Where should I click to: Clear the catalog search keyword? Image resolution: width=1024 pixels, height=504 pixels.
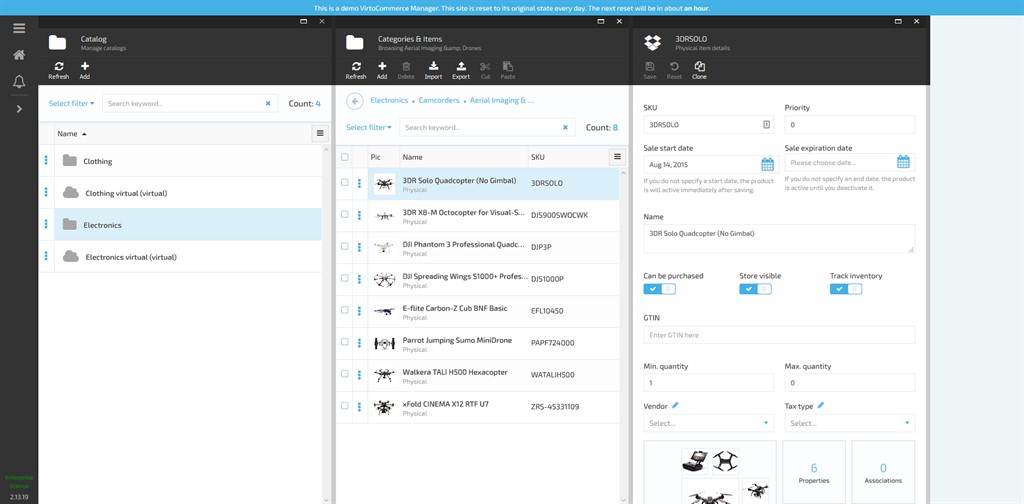[268, 103]
